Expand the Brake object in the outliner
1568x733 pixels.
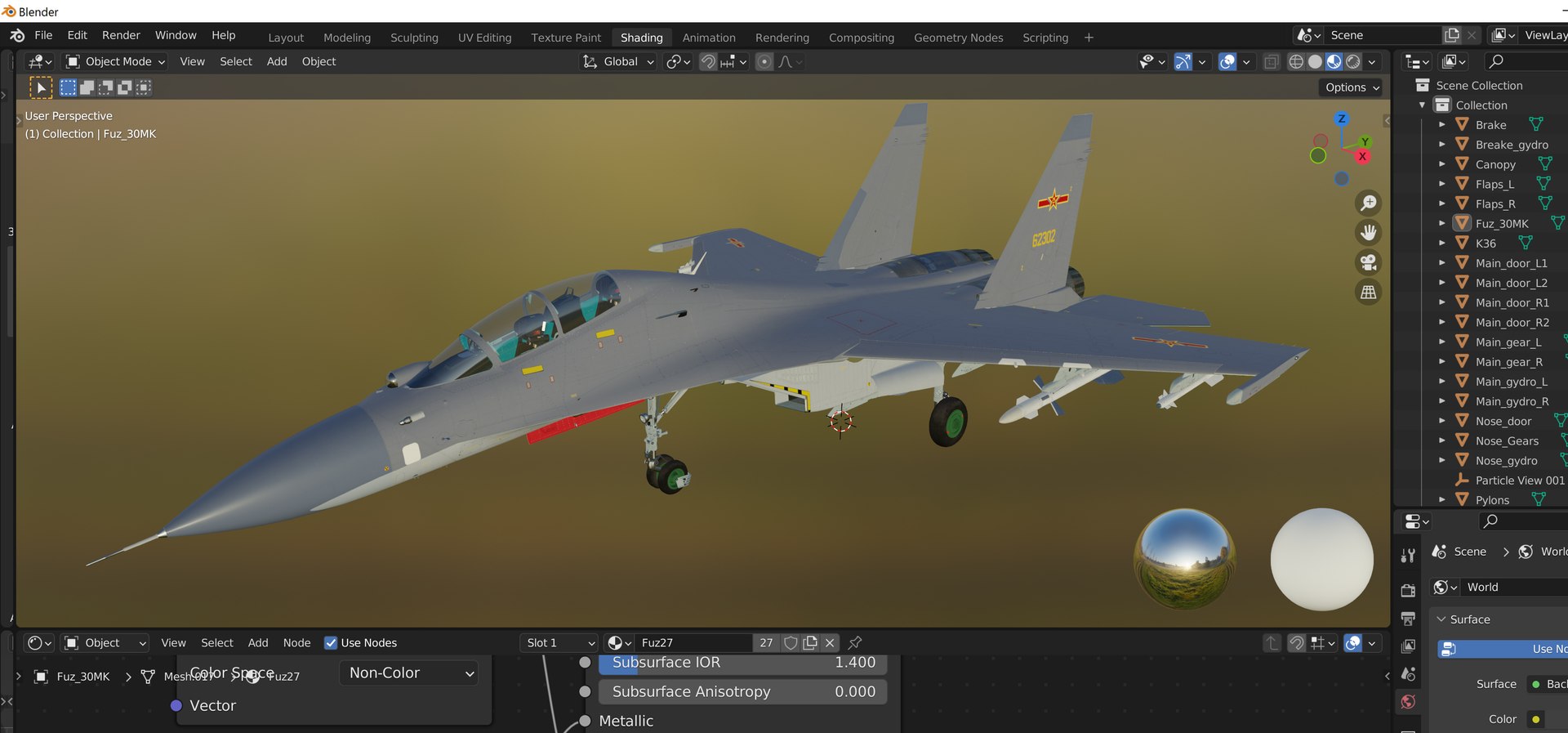pos(1442,125)
